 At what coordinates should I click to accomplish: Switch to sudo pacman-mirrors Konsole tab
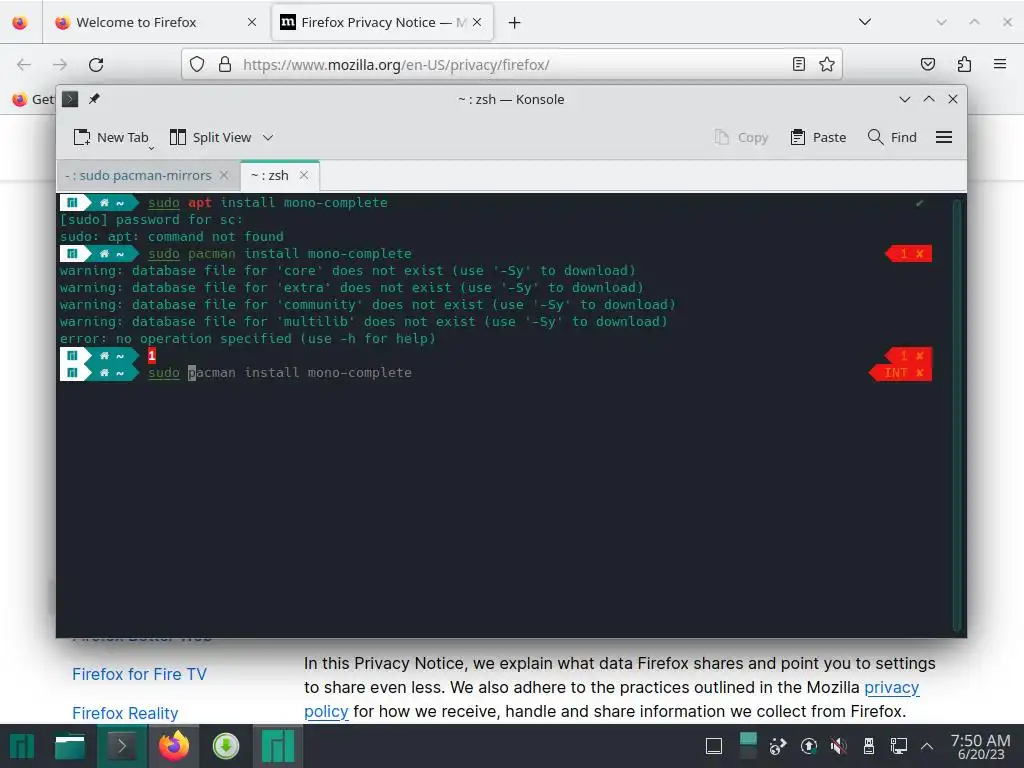click(138, 176)
